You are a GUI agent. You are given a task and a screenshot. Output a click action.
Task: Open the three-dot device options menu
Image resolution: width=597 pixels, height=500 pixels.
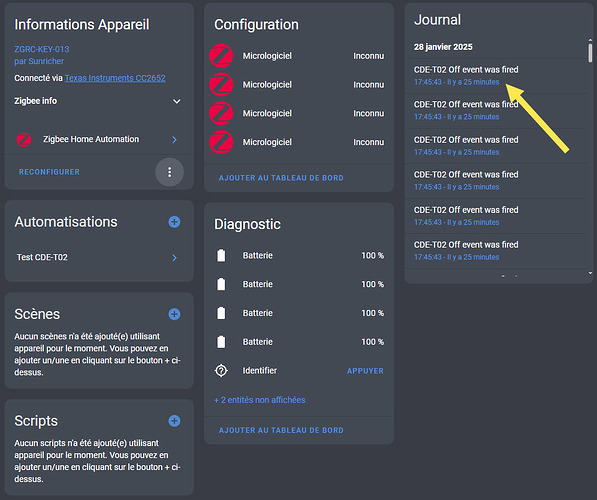pos(169,172)
